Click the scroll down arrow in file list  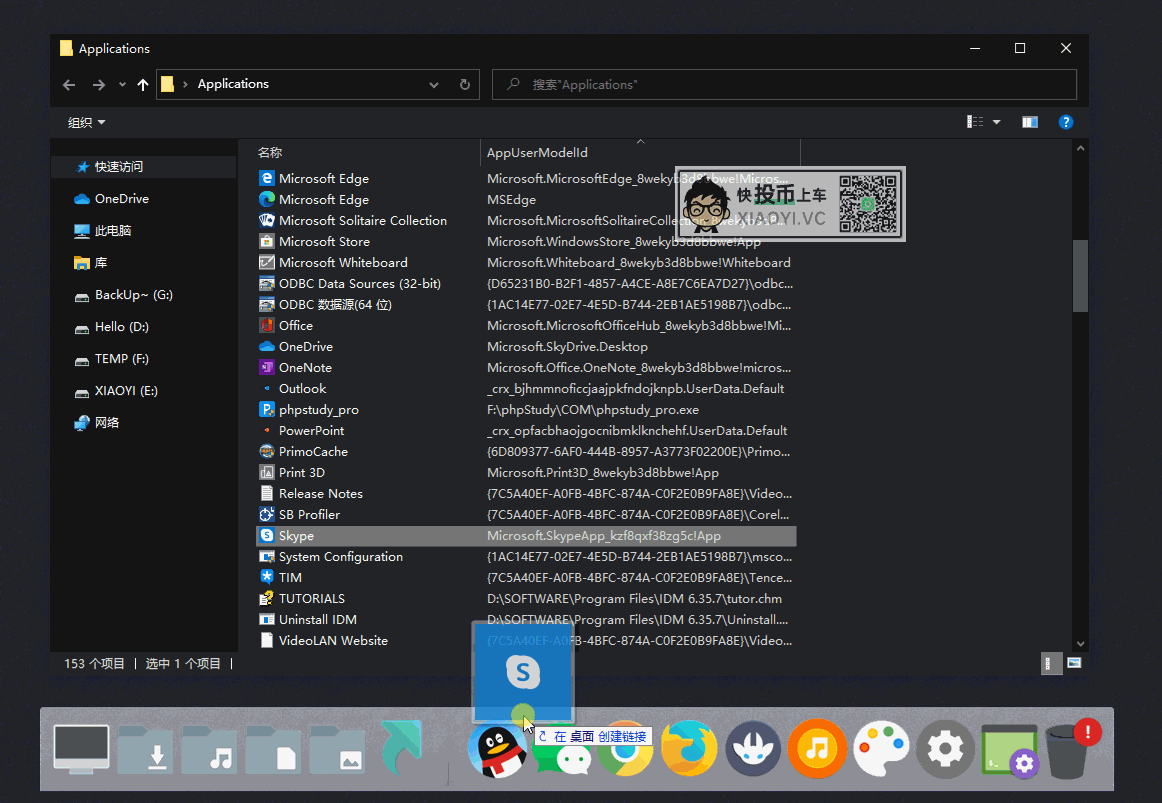pyautogui.click(x=1080, y=644)
